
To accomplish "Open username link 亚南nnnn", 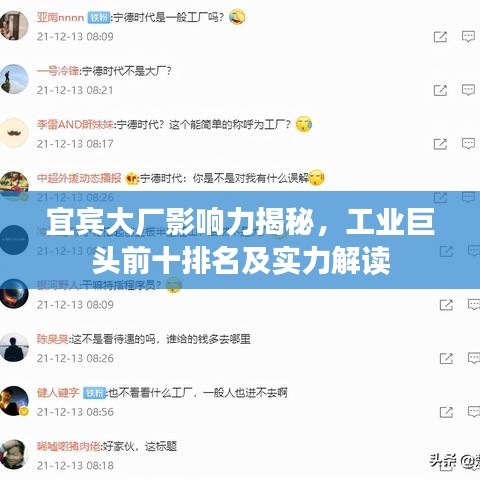I will click(60, 17).
